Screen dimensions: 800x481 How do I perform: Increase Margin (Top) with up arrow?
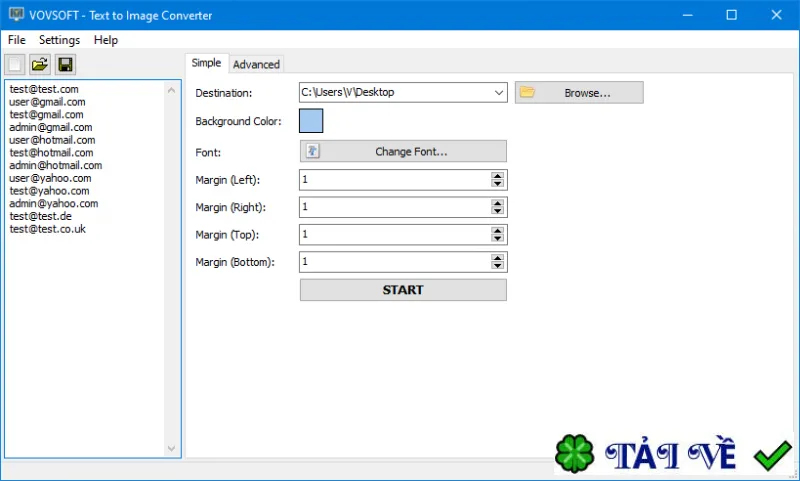(497, 231)
